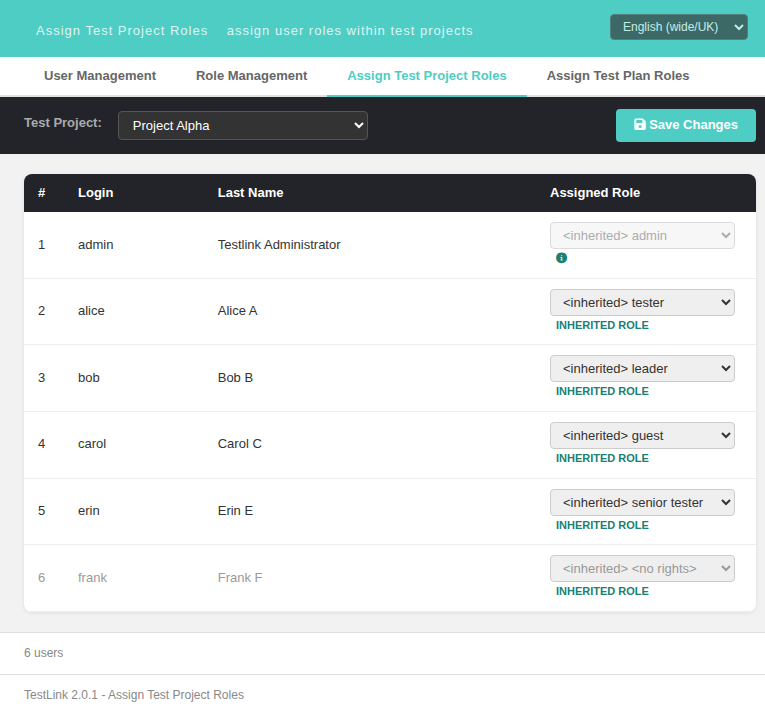Click the 'Alice A' last name cell

[237, 311]
